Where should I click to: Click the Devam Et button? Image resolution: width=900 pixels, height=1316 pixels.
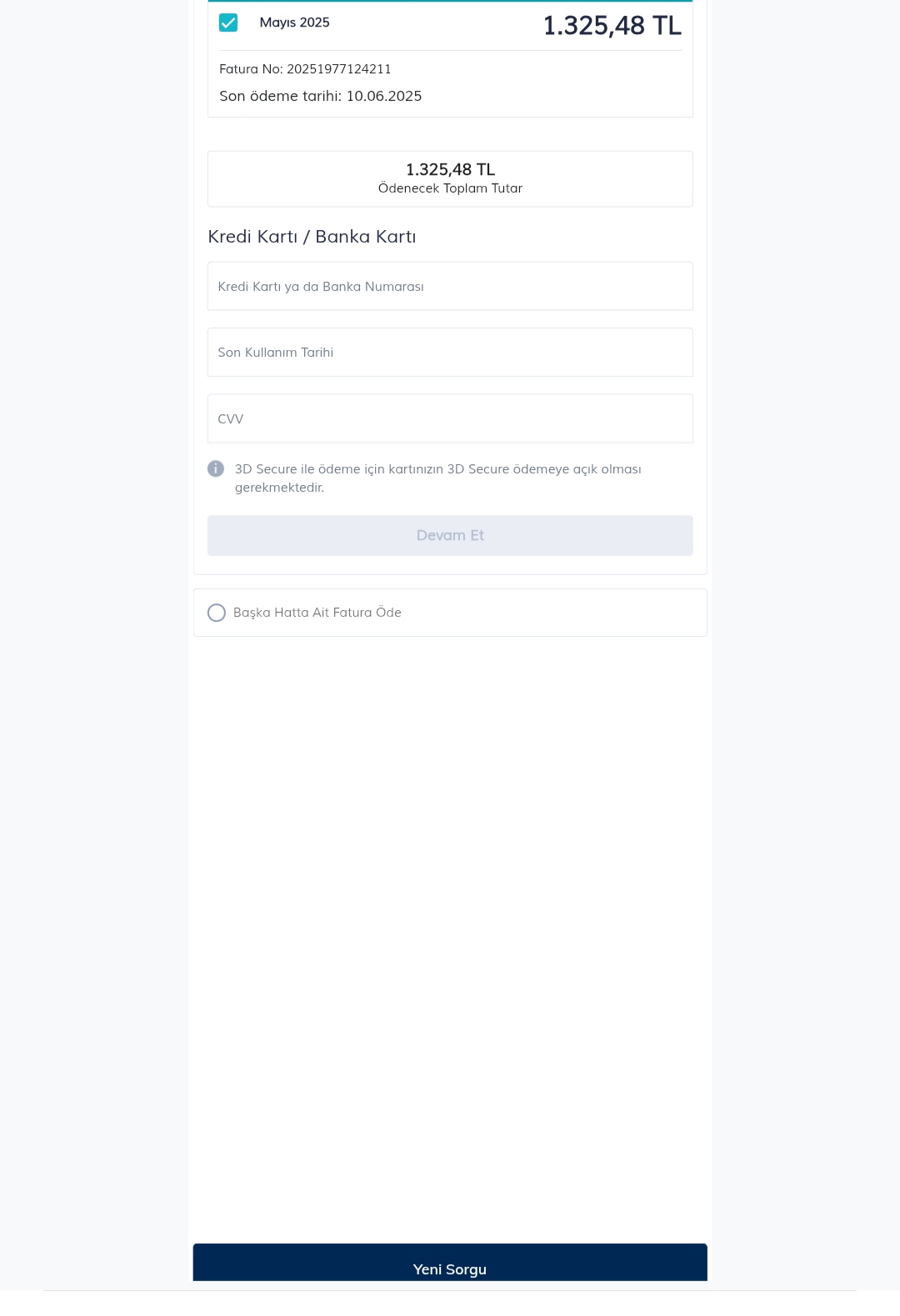point(450,535)
